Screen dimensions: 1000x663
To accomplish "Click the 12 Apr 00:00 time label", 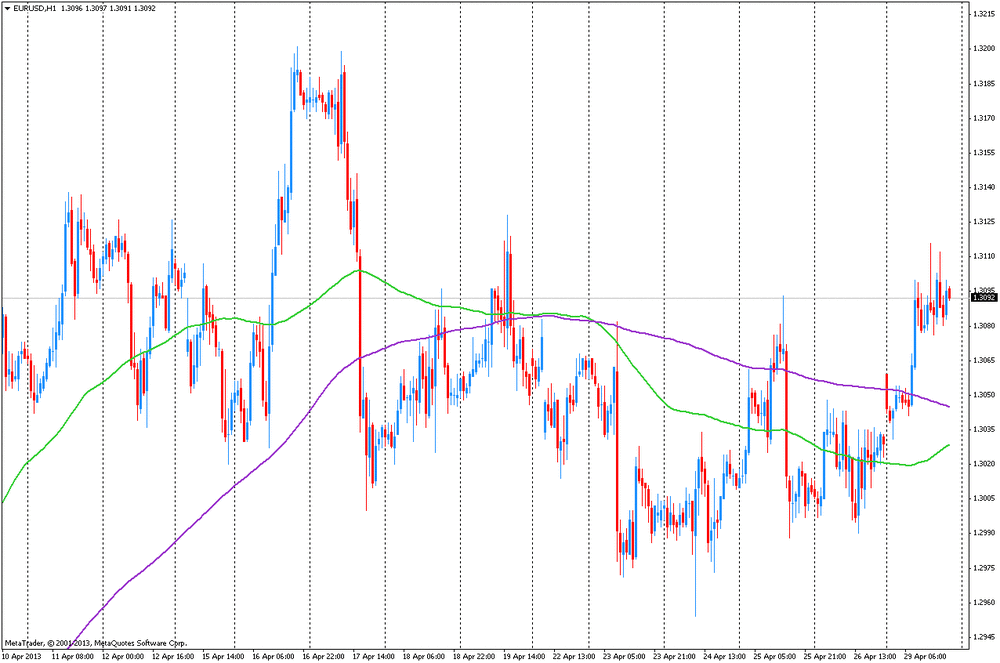I will pyautogui.click(x=122, y=656).
